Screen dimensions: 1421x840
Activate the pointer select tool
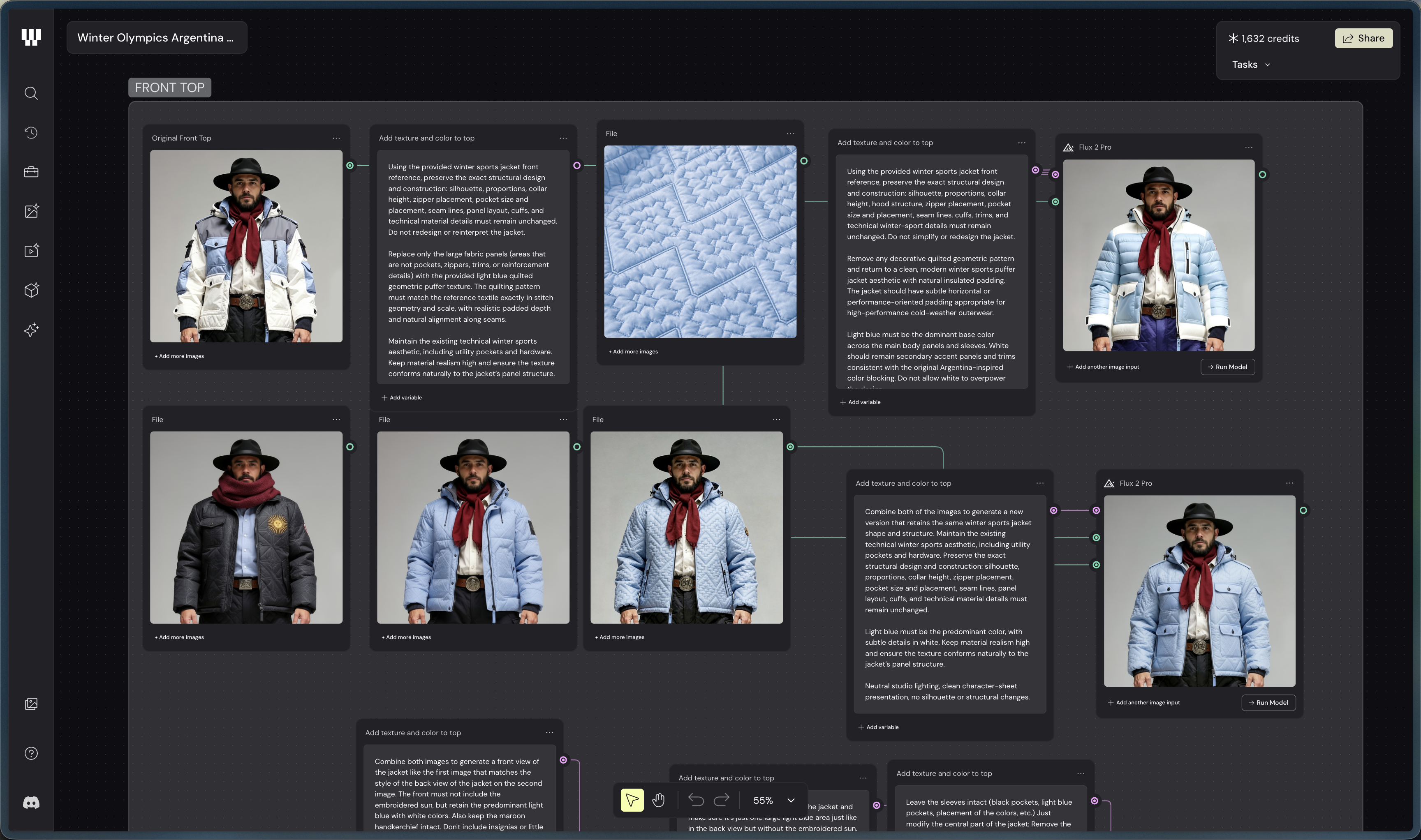632,800
